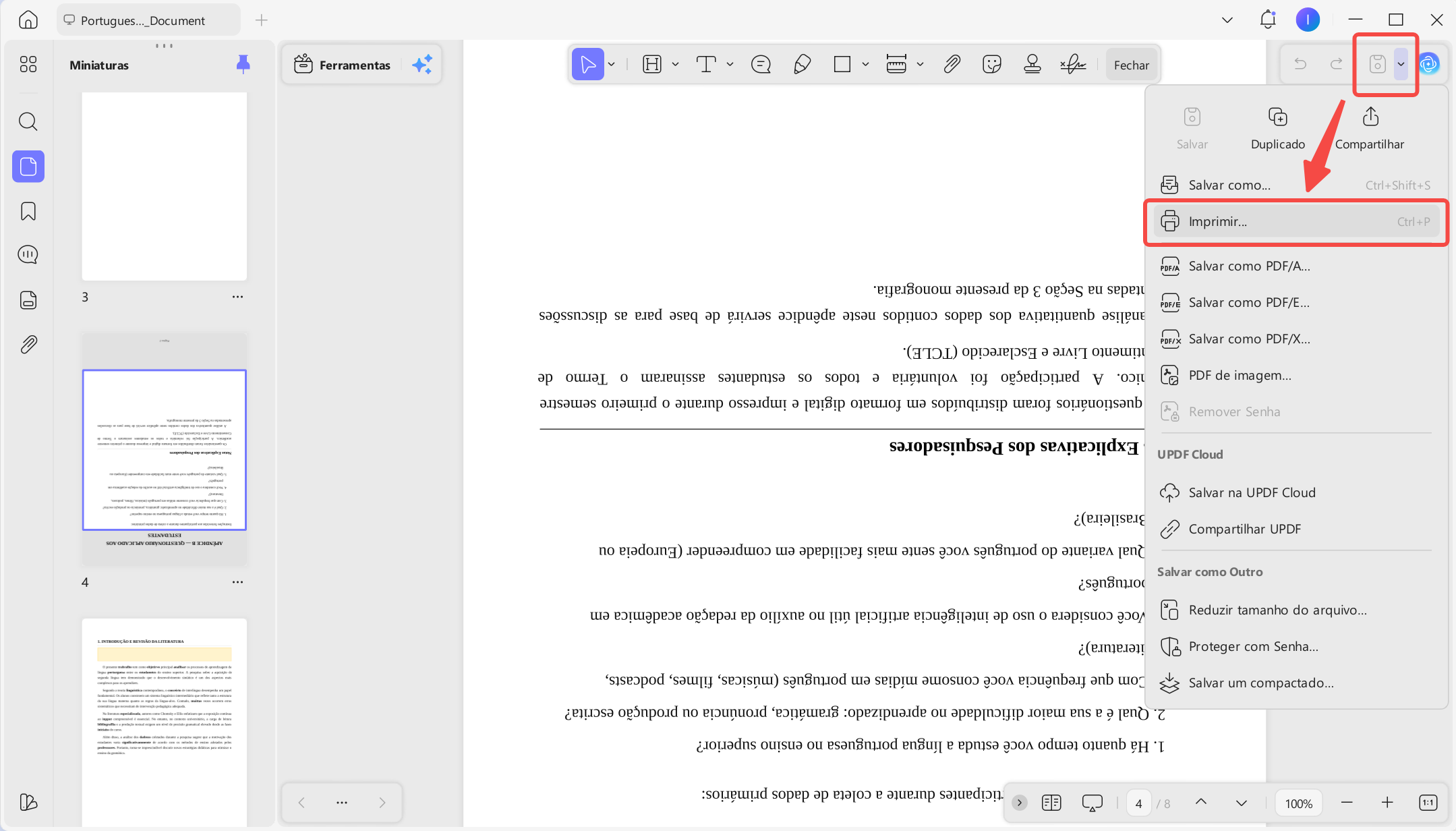Image resolution: width=1456 pixels, height=831 pixels.
Task: Choose Salvar como PDF/X... entry
Action: coord(1295,339)
